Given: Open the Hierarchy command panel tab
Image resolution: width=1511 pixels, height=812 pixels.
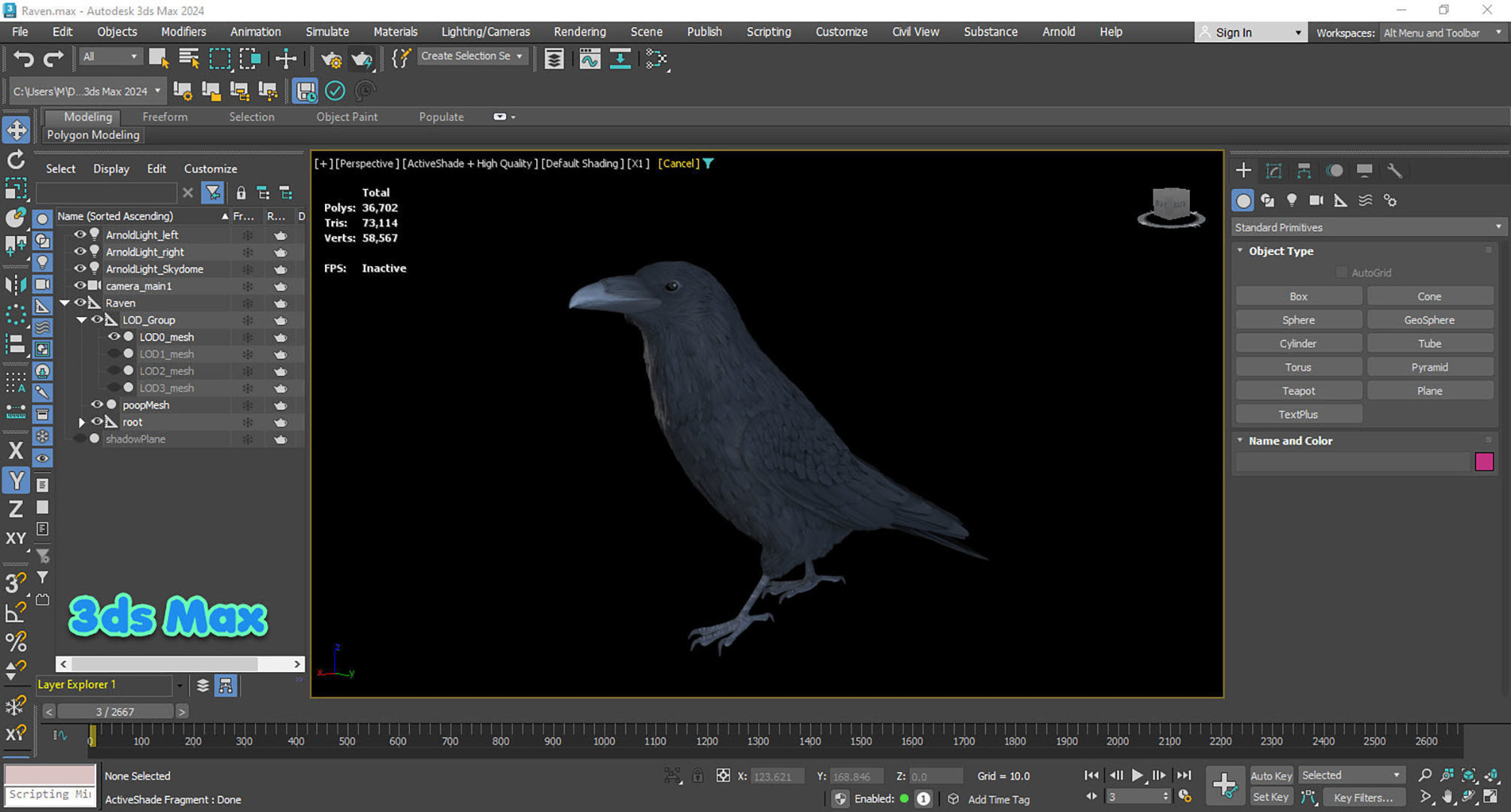Looking at the screenshot, I should click(1303, 171).
